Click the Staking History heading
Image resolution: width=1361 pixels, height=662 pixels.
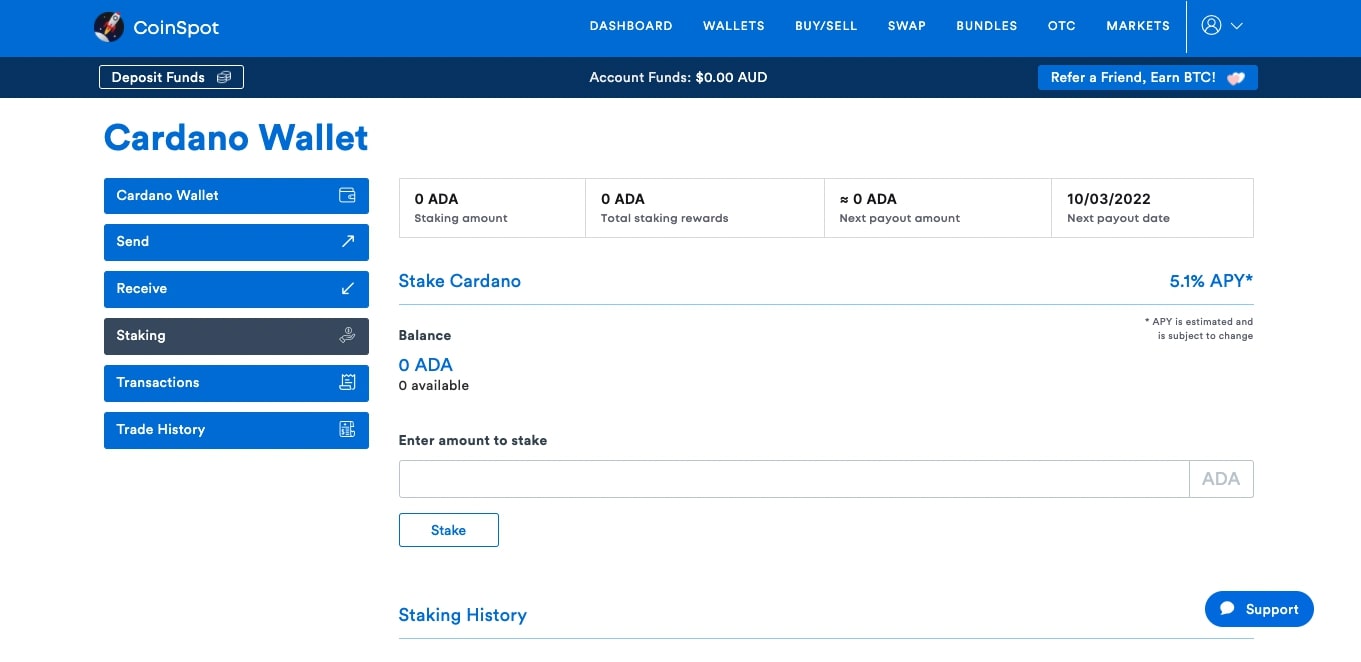pyautogui.click(x=463, y=615)
